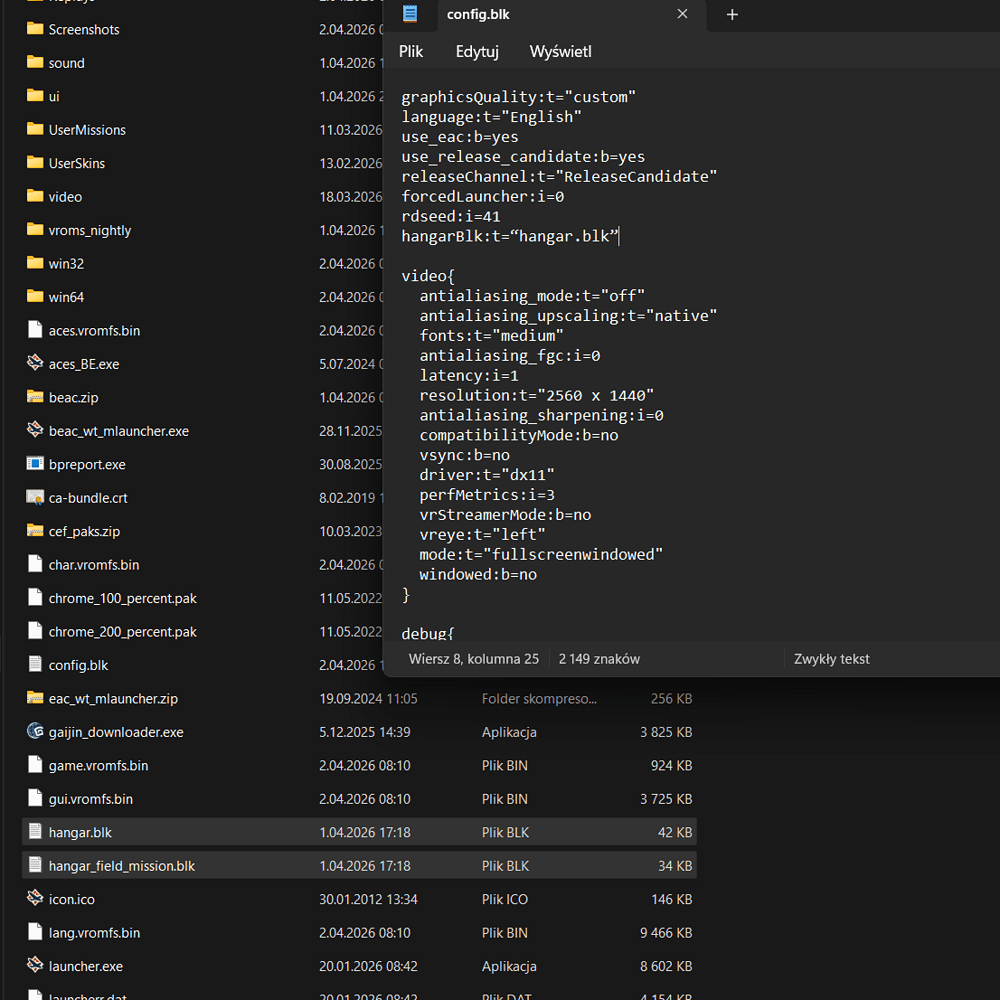Screen dimensions: 1000x1000
Task: Click the launcher.exe application icon
Action: [35, 966]
